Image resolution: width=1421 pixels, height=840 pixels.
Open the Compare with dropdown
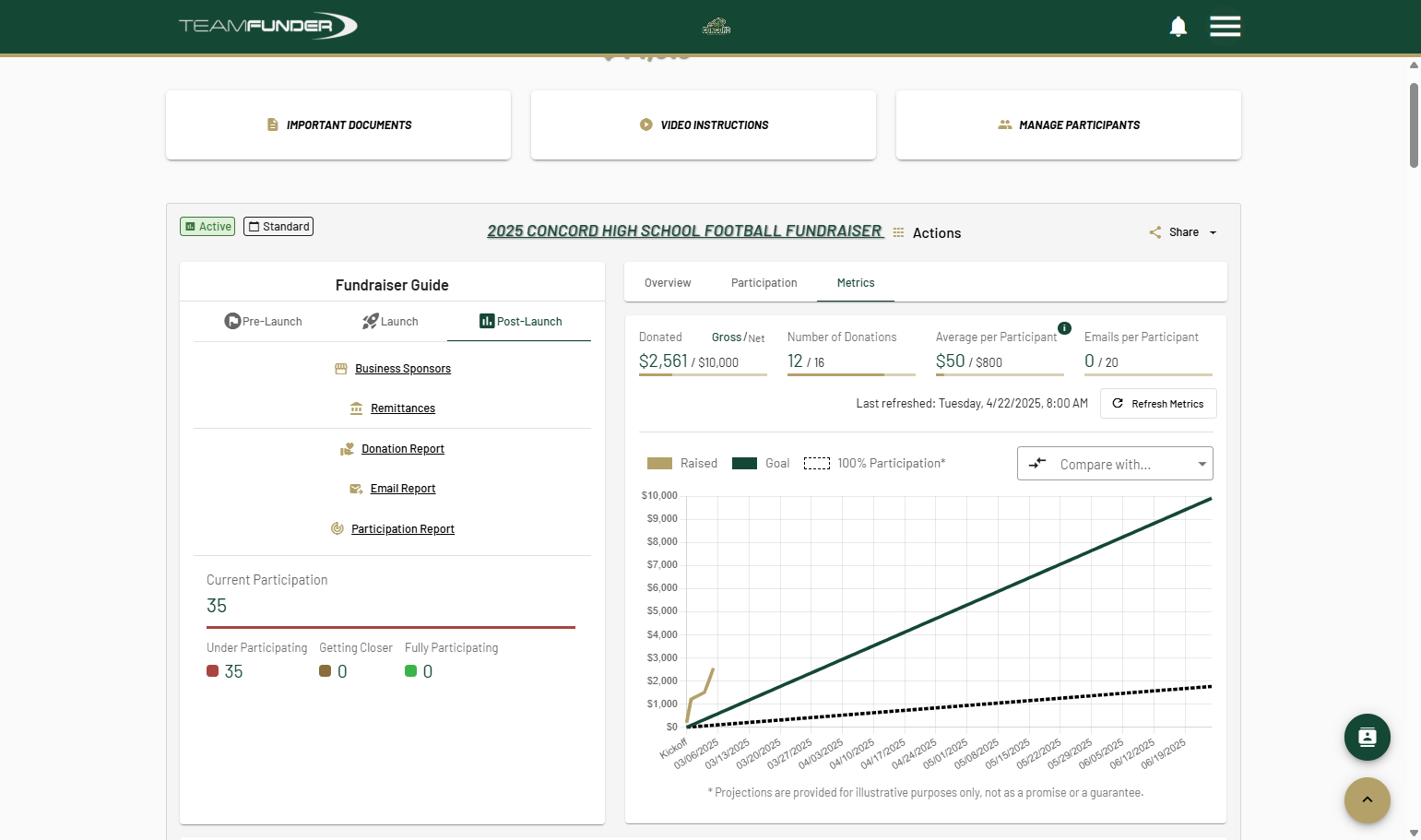click(x=1115, y=464)
